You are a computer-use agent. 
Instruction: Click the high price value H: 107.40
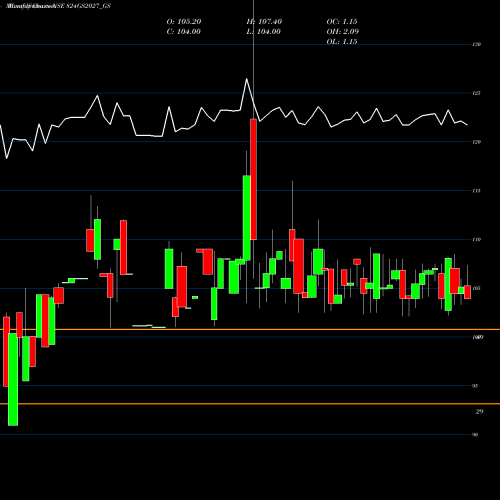(264, 22)
